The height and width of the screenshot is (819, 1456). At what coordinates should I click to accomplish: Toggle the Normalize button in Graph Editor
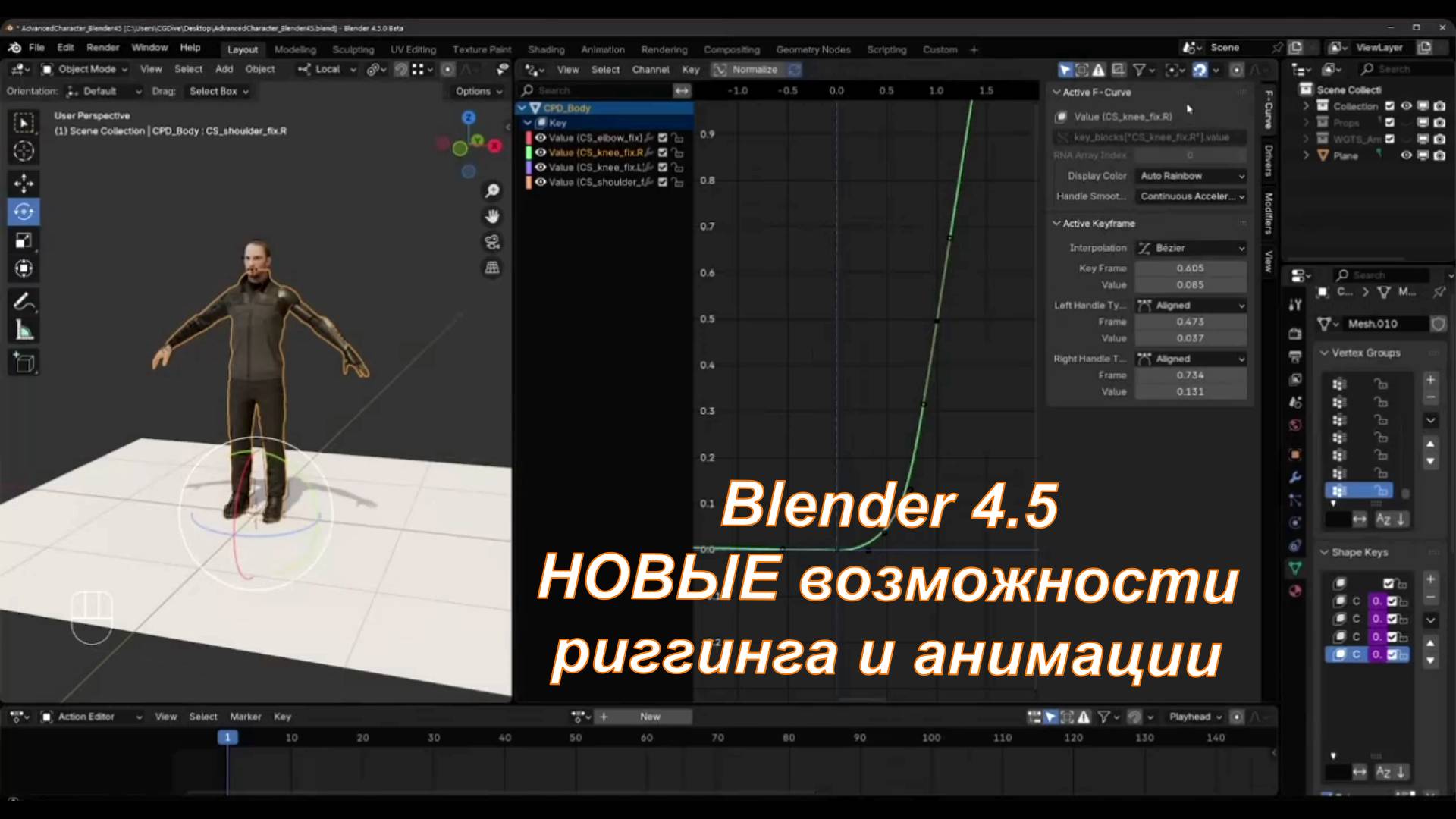(x=746, y=69)
